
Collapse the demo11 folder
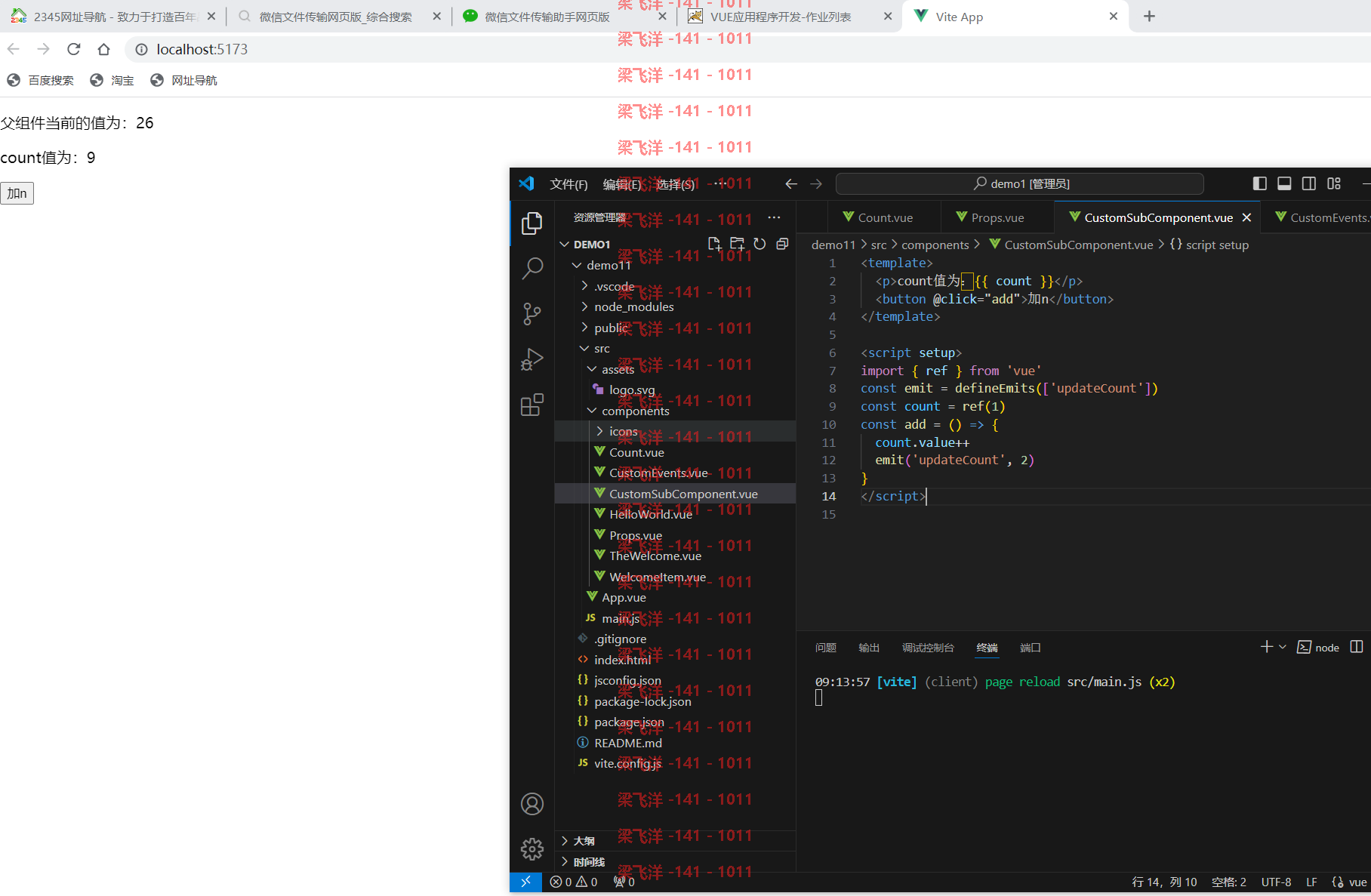pyautogui.click(x=577, y=265)
